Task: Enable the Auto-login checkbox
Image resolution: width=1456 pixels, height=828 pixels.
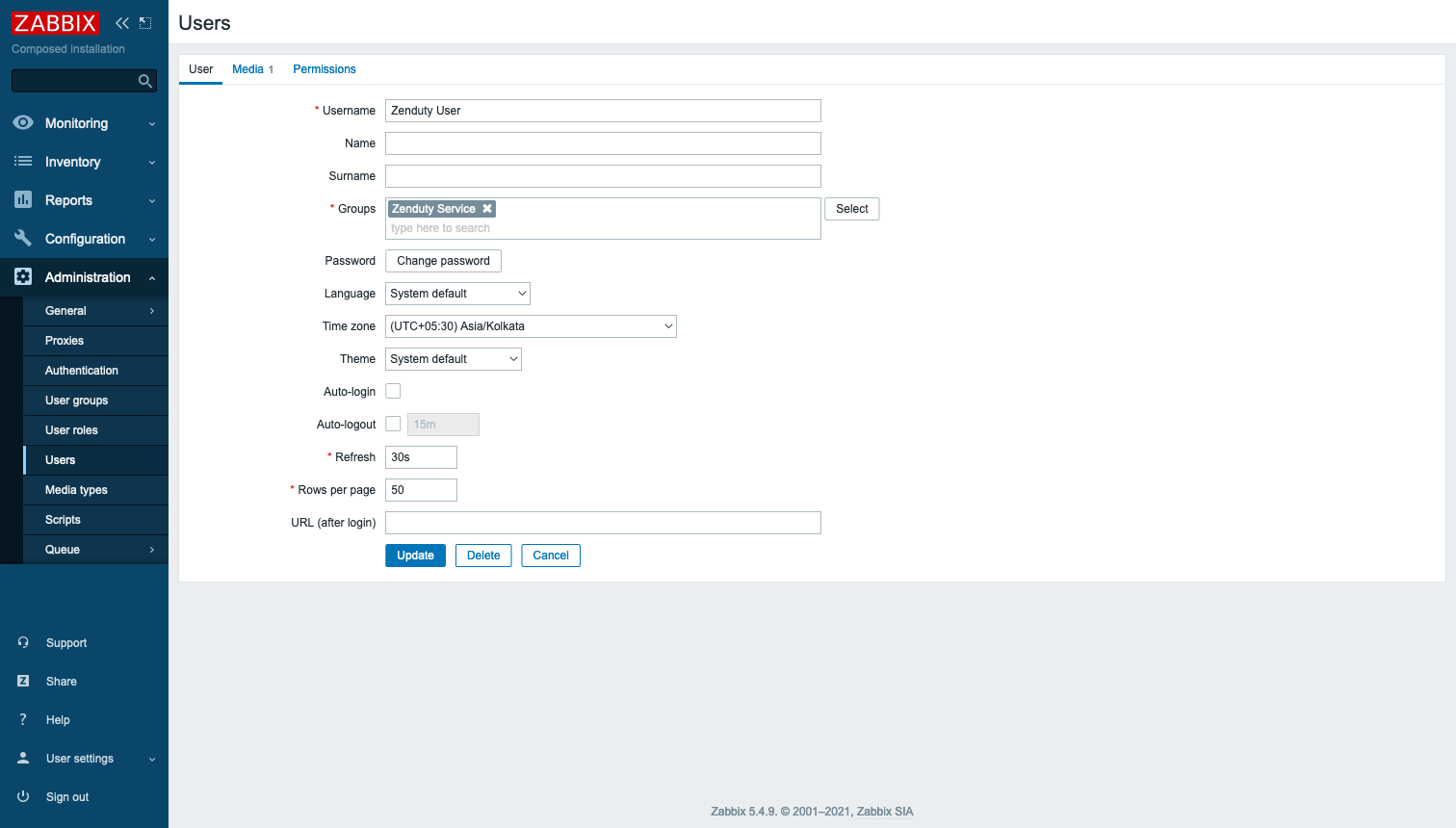Action: point(393,391)
